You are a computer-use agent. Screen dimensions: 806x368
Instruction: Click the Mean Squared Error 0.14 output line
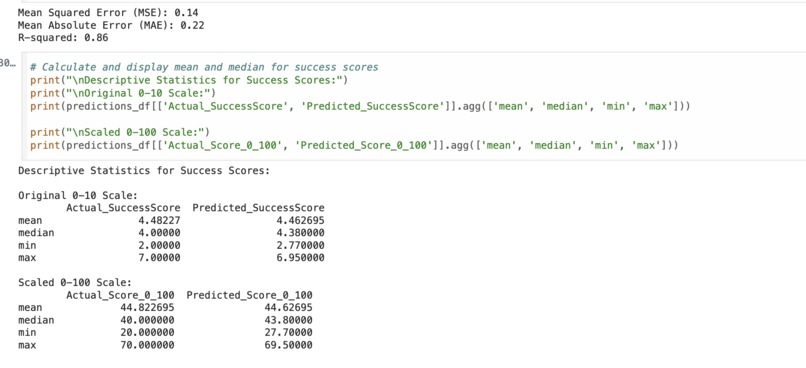[x=108, y=13]
